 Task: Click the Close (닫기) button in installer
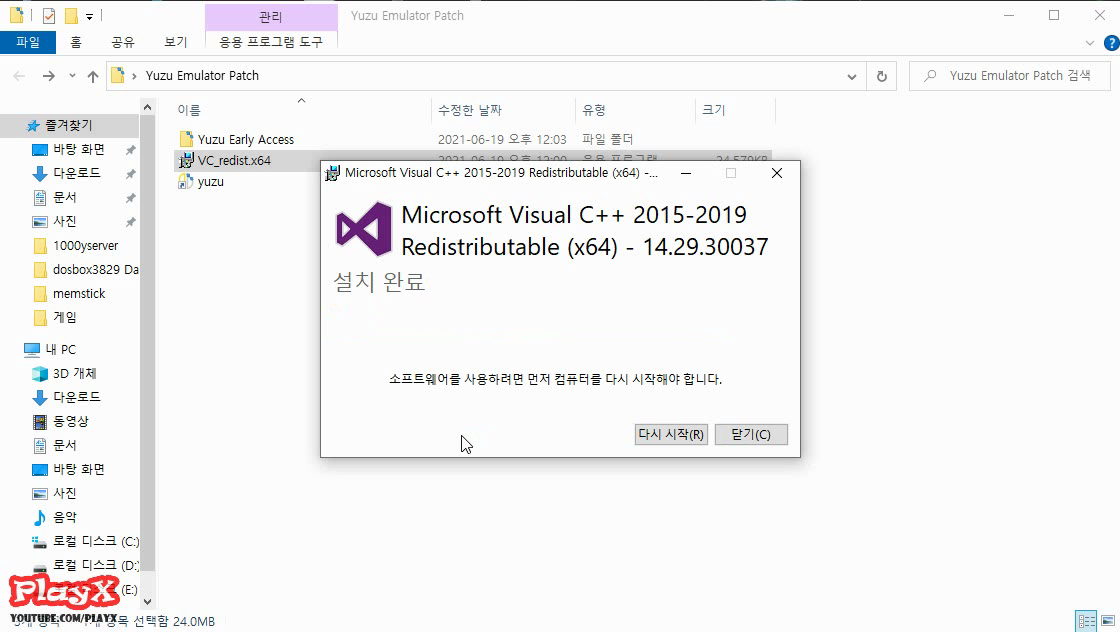(x=751, y=434)
